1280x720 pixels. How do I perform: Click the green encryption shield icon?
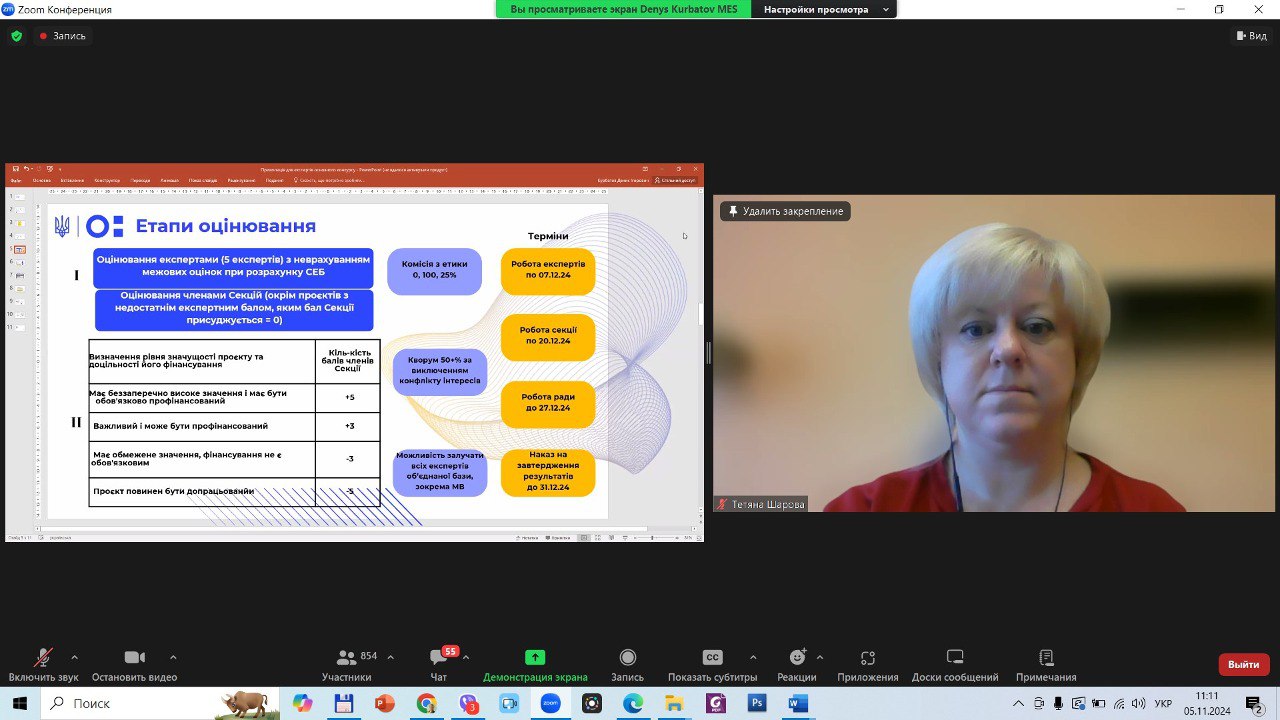(x=16, y=36)
